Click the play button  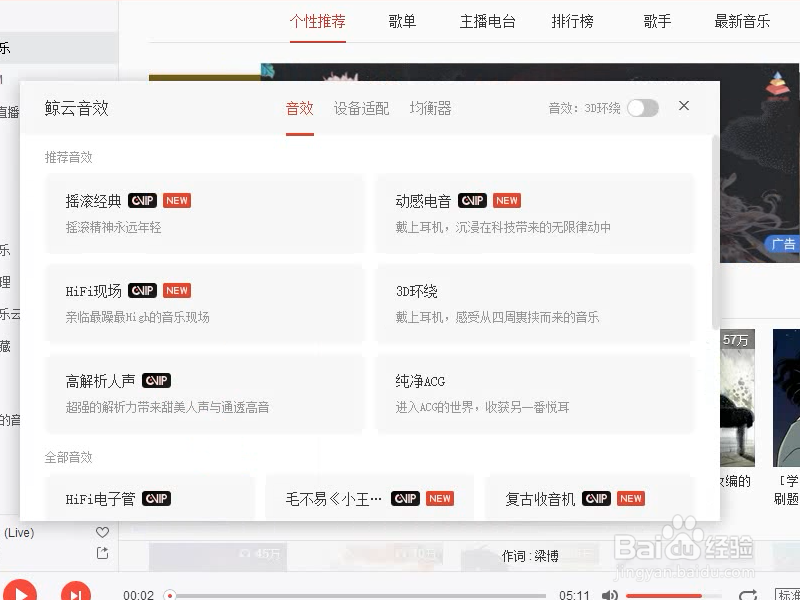(18, 592)
